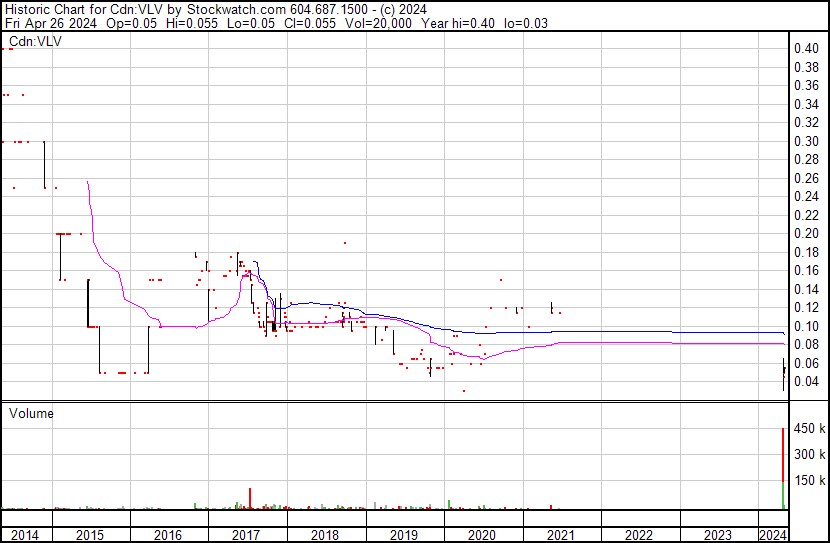Select the 2024 year label on the time axis
Image resolution: width=830 pixels, height=543 pixels.
click(772, 535)
